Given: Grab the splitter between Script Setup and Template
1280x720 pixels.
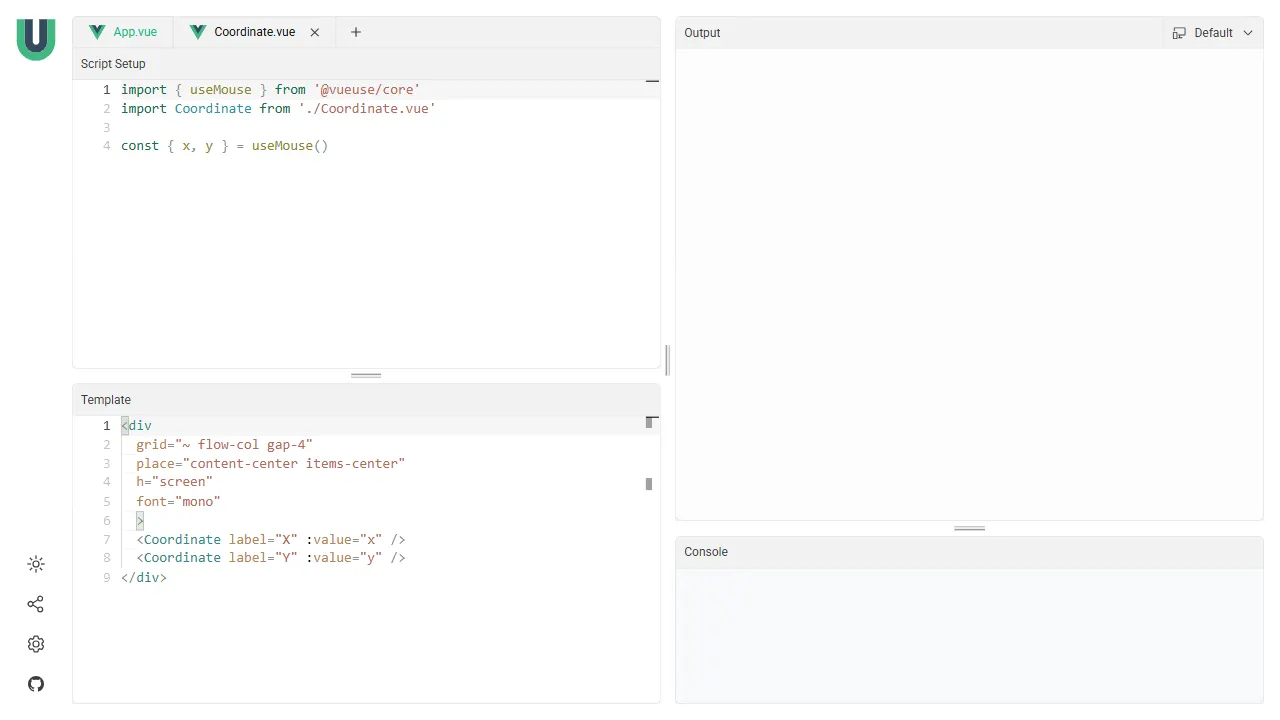Looking at the screenshot, I should pos(366,376).
